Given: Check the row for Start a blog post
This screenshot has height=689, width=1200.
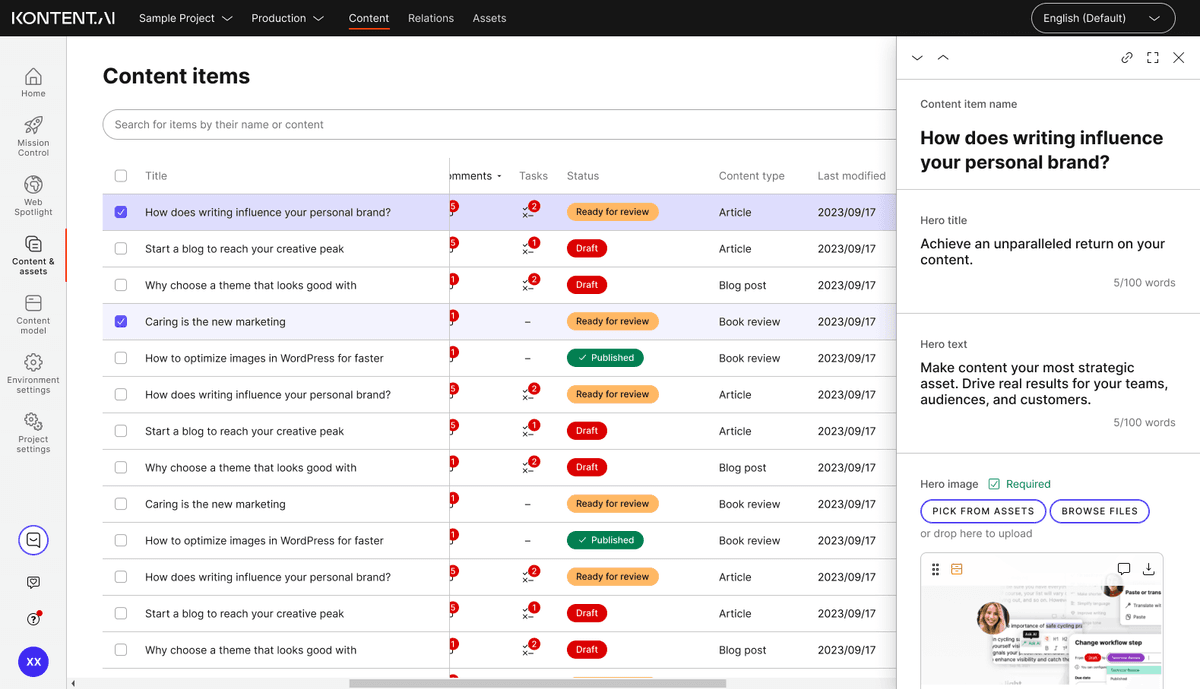Looking at the screenshot, I should point(121,248).
